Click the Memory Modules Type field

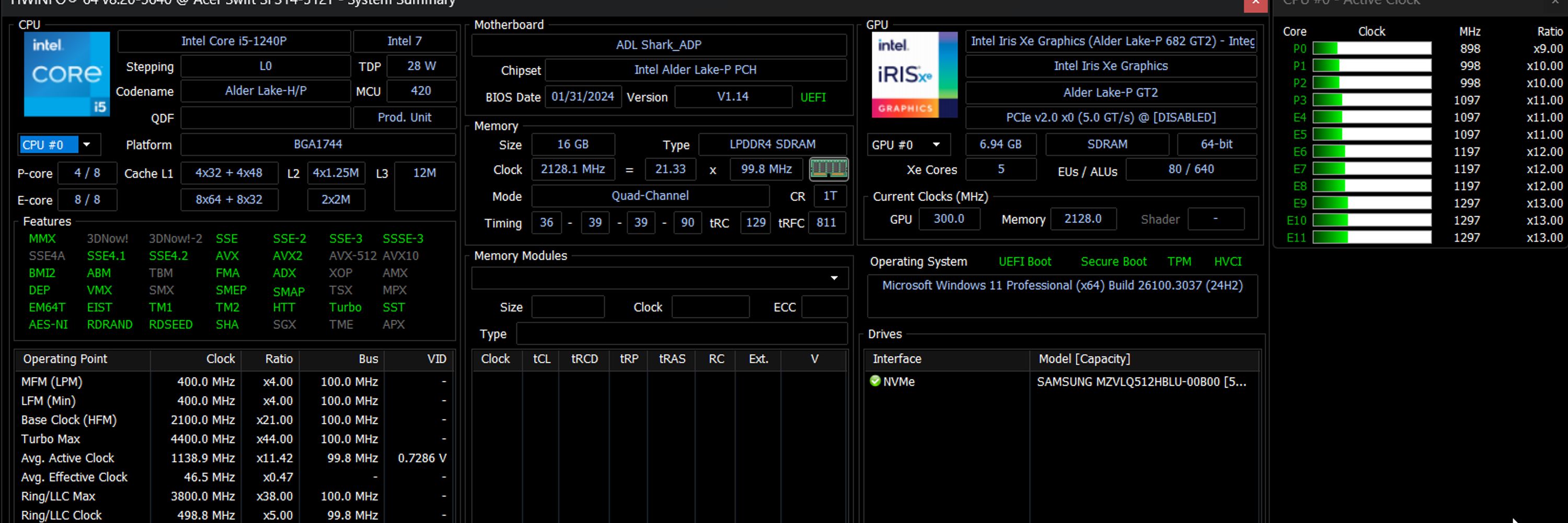[x=682, y=334]
